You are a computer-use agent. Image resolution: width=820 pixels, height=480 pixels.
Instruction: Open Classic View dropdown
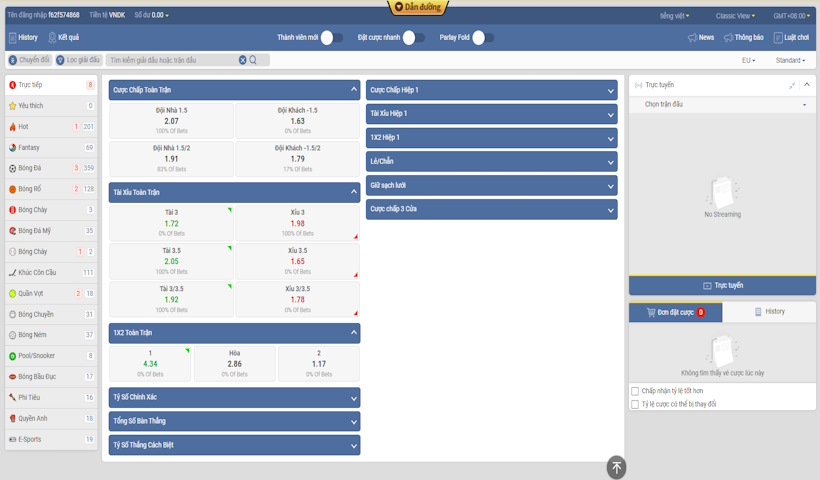coord(735,16)
